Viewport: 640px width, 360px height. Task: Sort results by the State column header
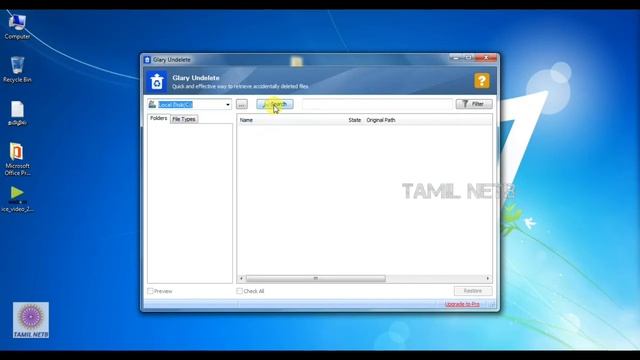coord(355,120)
